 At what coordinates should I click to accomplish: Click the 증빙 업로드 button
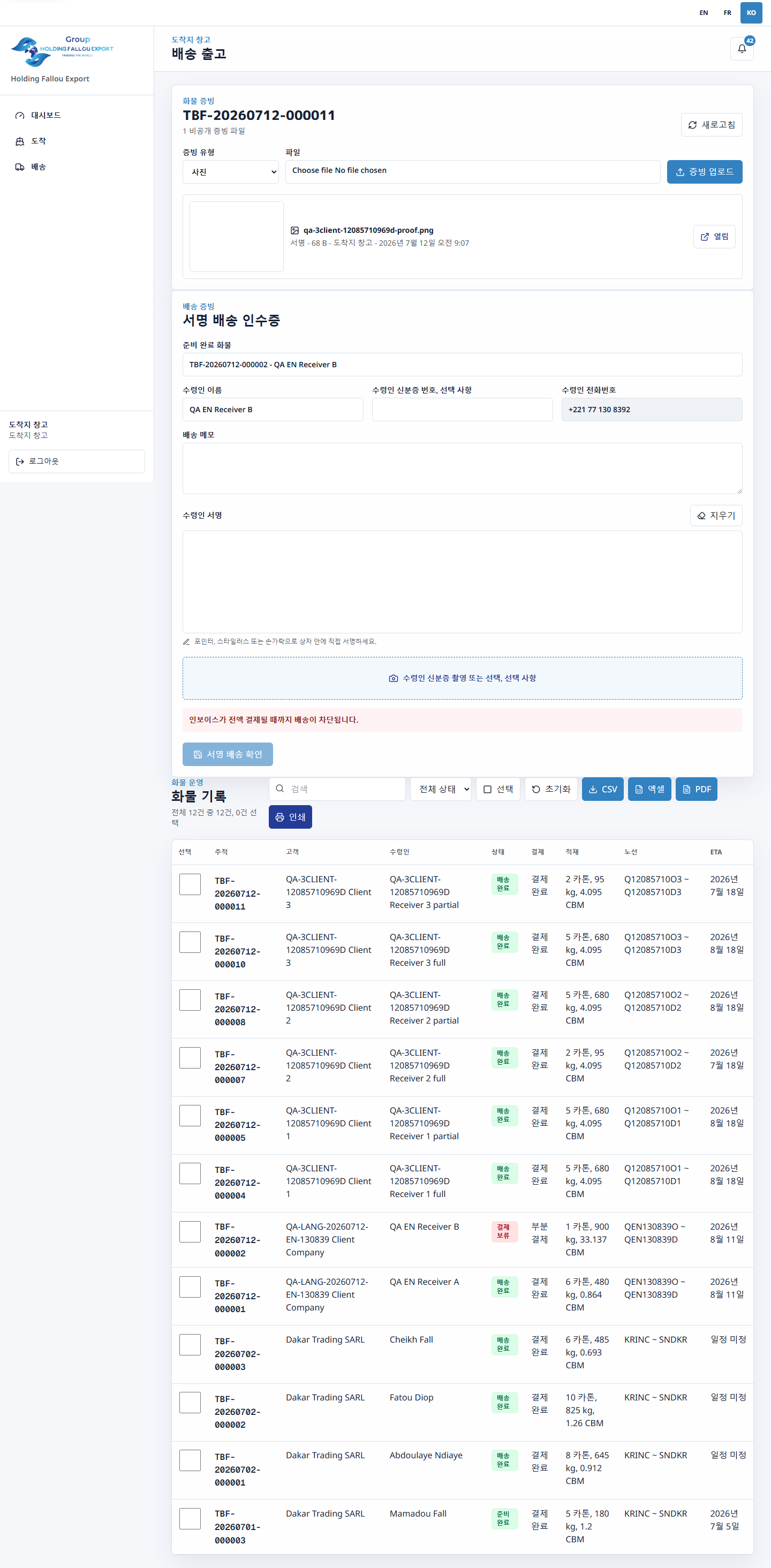pos(704,172)
